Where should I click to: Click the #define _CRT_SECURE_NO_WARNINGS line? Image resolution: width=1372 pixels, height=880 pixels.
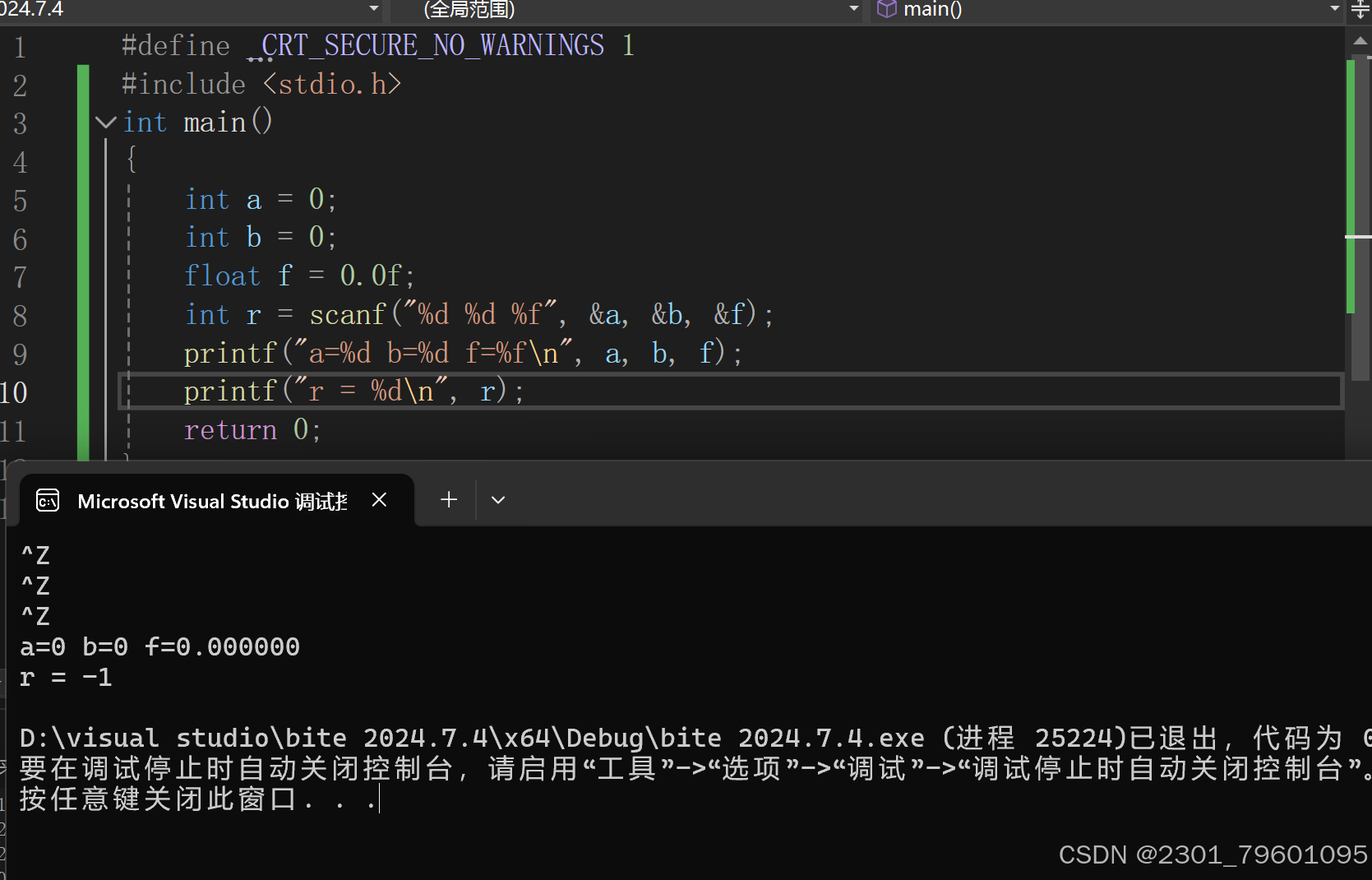tap(378, 45)
